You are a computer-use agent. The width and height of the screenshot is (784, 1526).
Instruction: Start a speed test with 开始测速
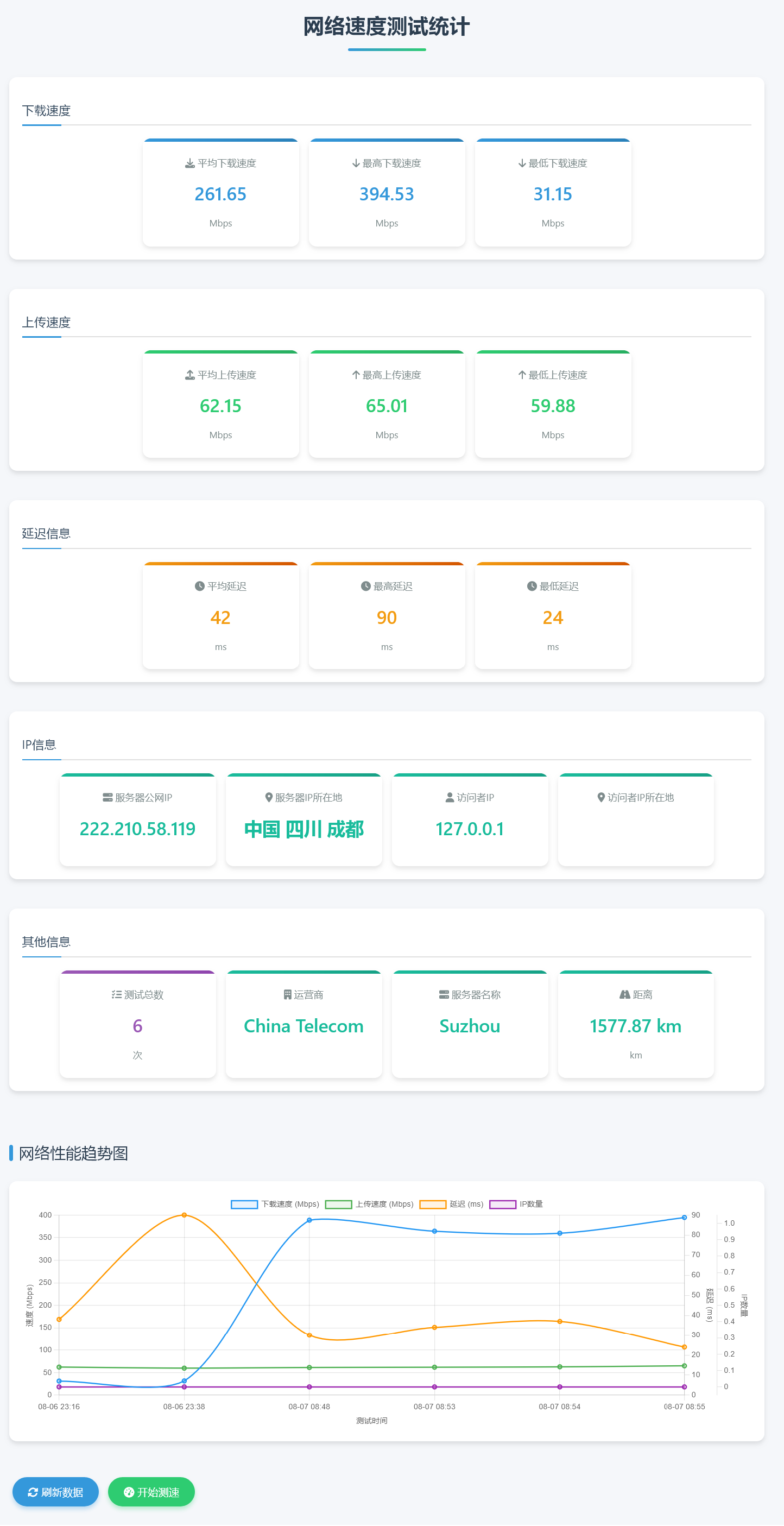click(151, 1492)
